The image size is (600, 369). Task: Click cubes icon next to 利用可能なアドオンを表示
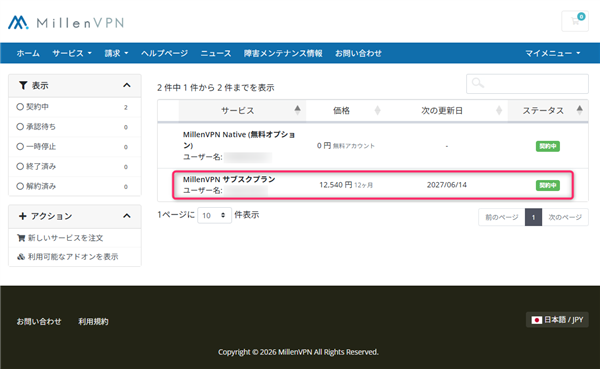point(21,257)
